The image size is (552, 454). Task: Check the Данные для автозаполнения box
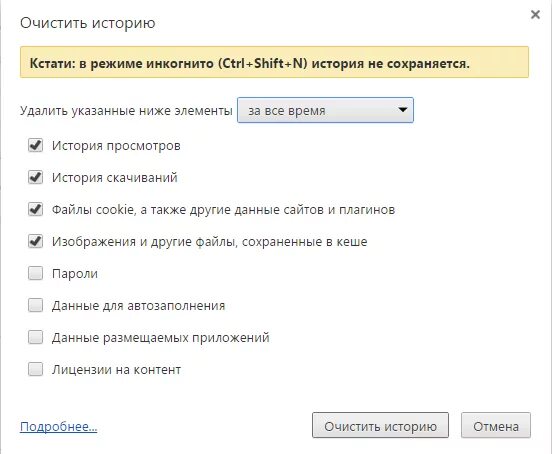[36, 305]
